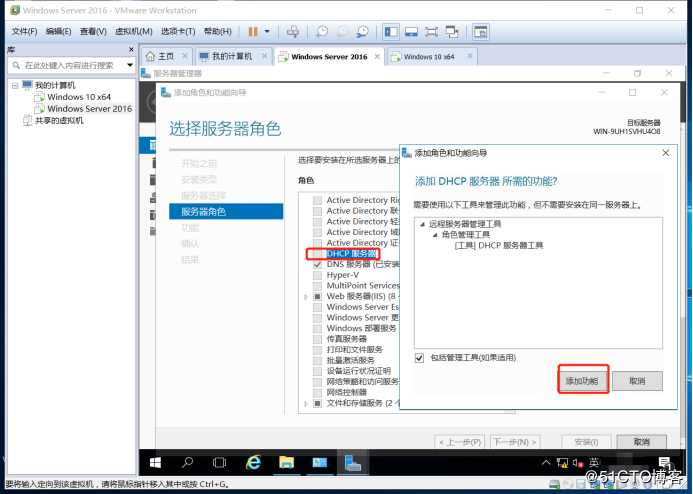693x494 pixels.
Task: Enter full screen mode icon
Action: coord(431,32)
